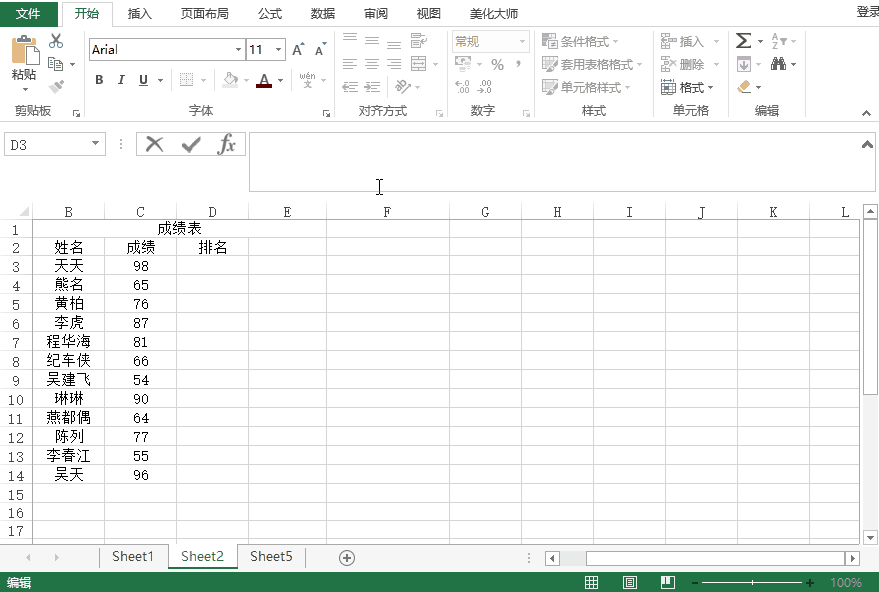Screen dimensions: 879x592
Task: Cancel the entry with the formula bar X
Action: pos(154,145)
